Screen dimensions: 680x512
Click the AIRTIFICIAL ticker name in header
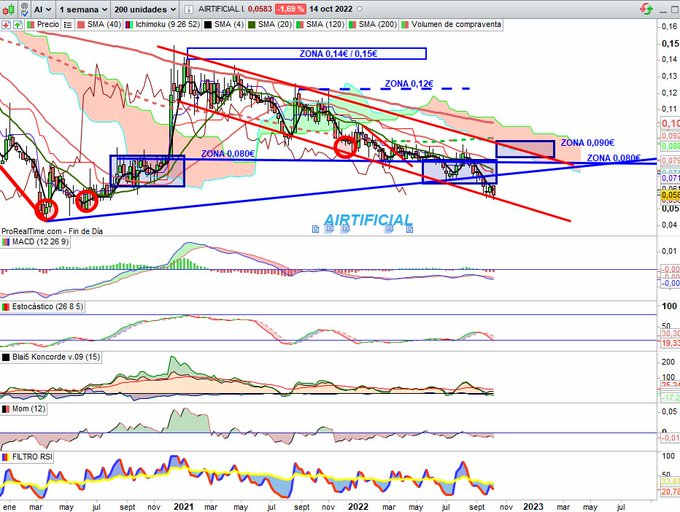[221, 9]
